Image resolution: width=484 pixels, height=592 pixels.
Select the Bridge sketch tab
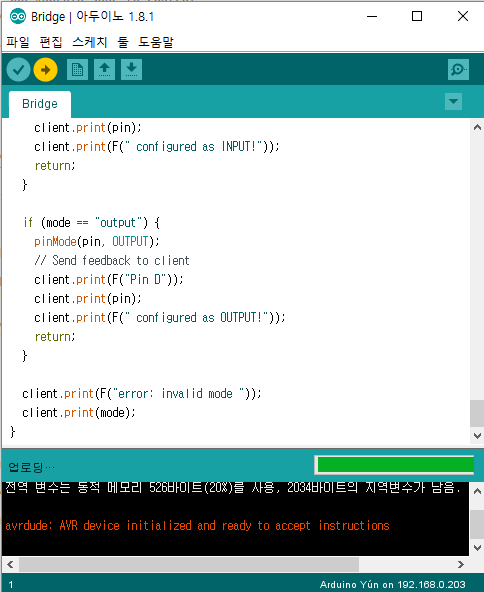point(40,104)
